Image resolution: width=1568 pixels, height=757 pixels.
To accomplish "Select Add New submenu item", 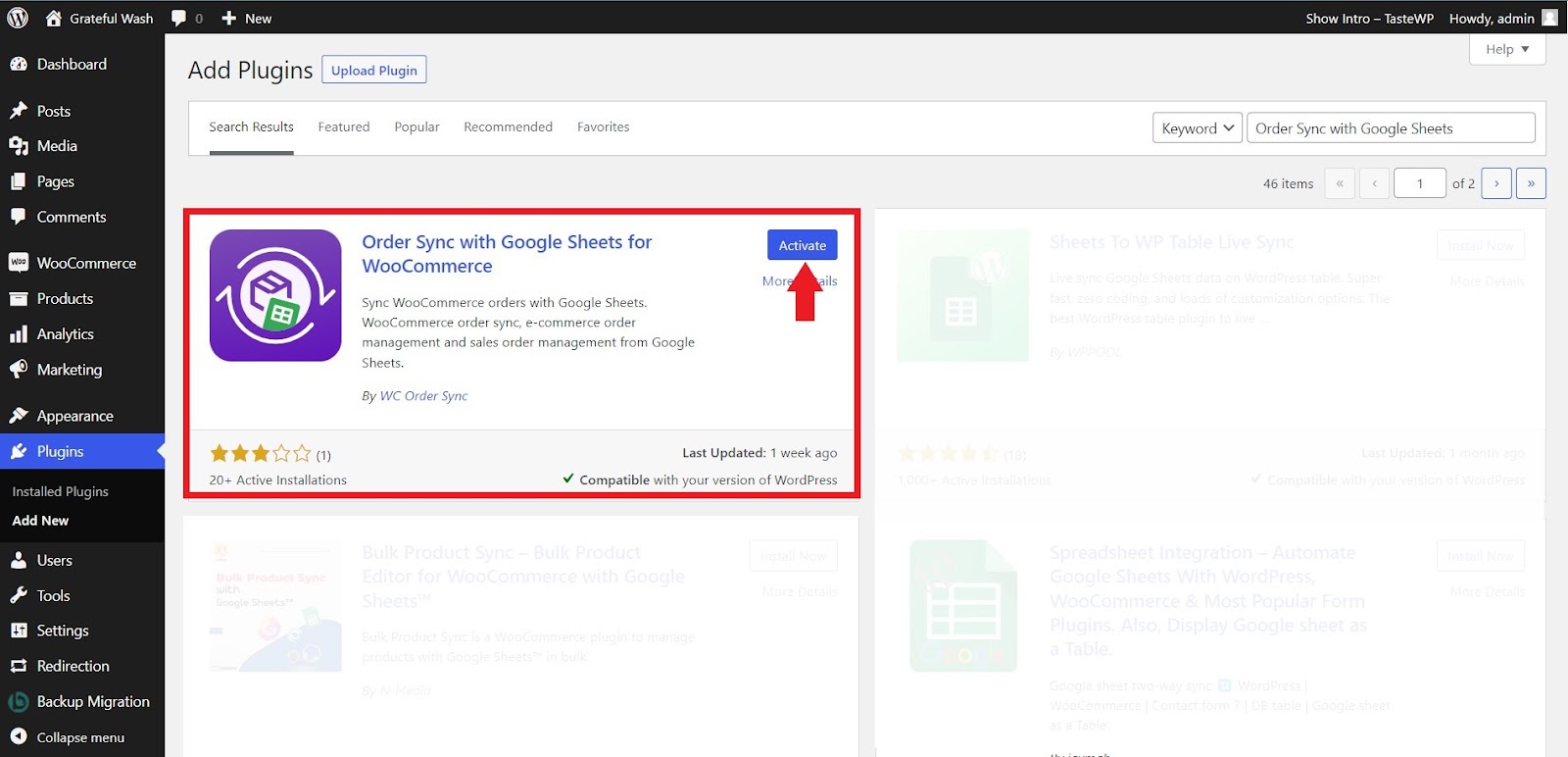I will pos(40,521).
